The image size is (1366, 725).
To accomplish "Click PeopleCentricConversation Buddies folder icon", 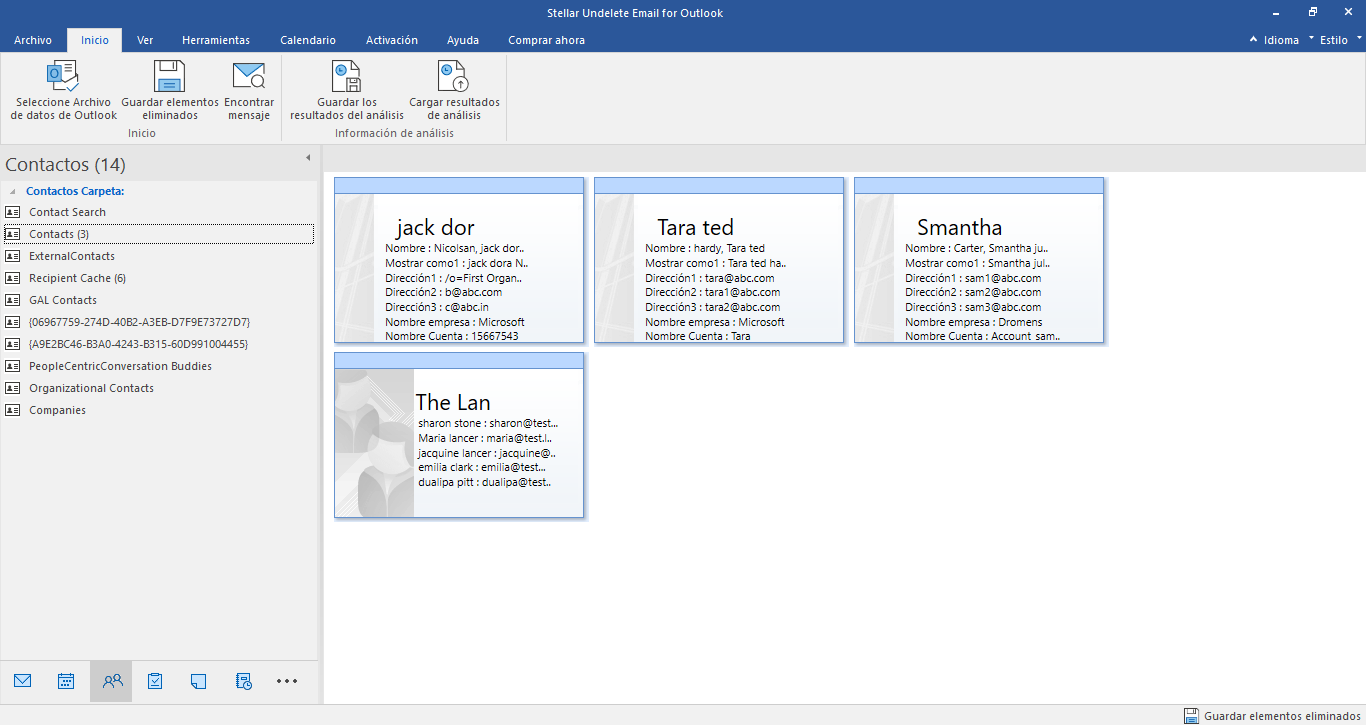I will coord(13,366).
